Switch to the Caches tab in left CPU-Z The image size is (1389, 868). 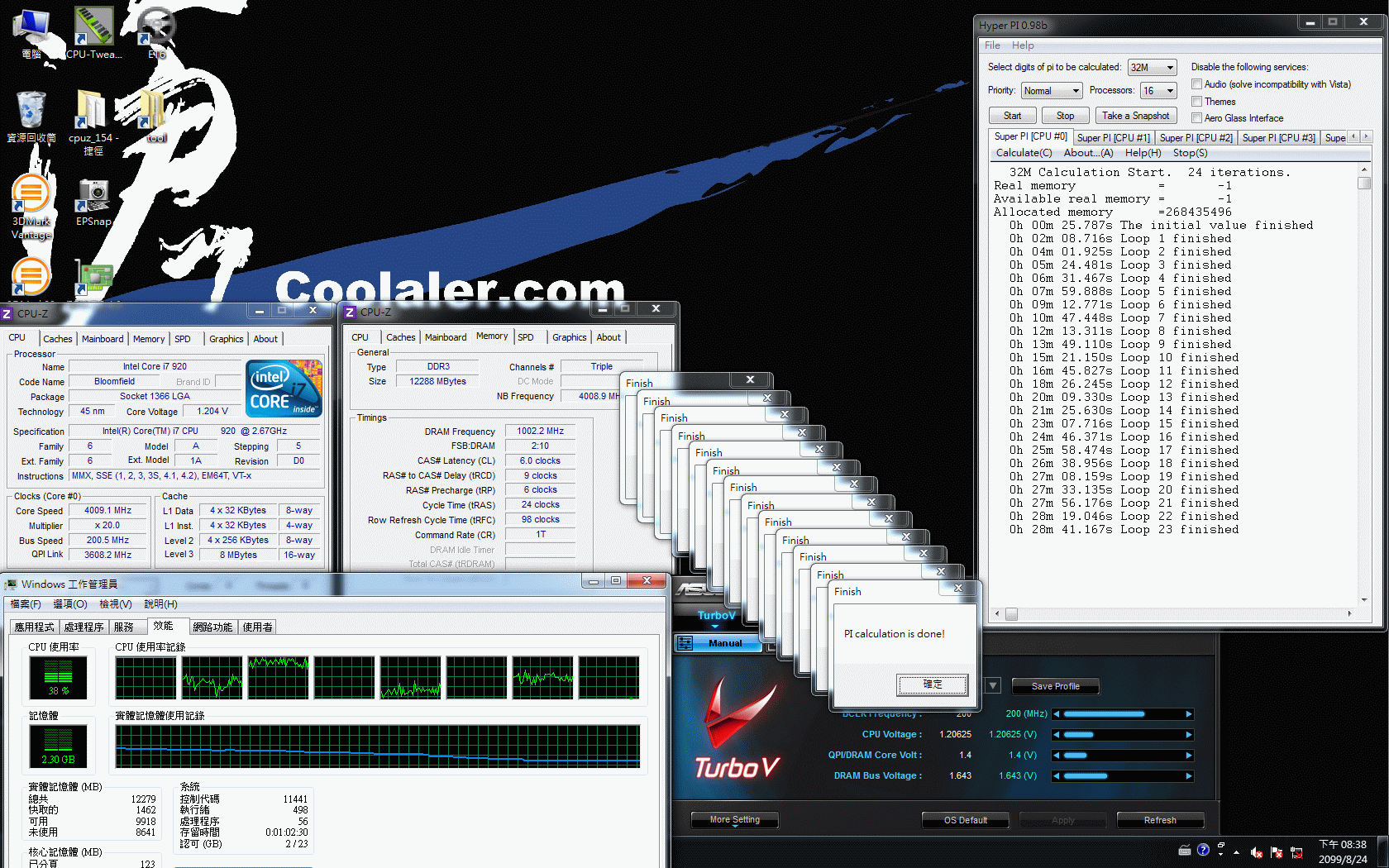57,339
